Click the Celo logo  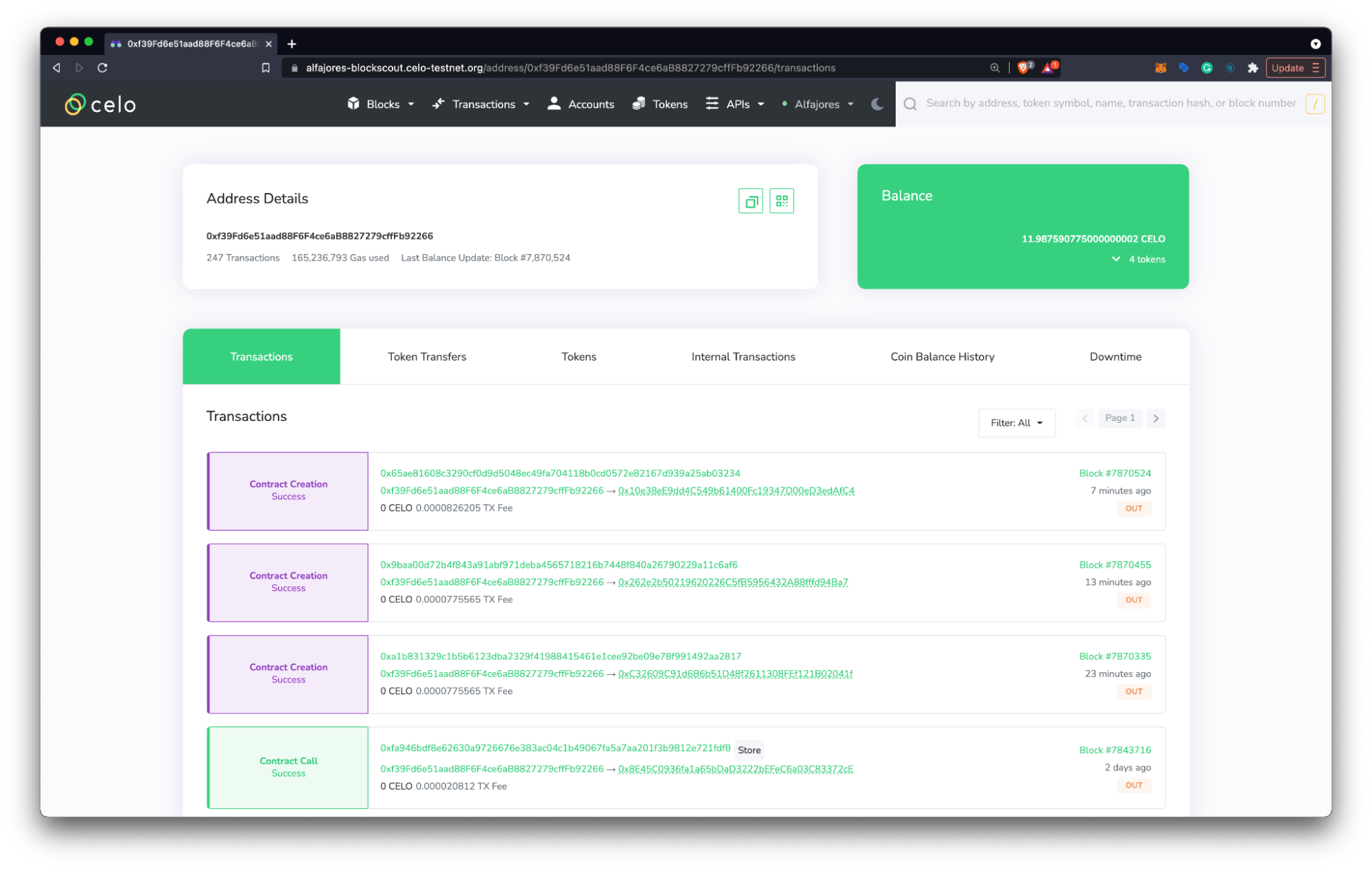coord(100,104)
